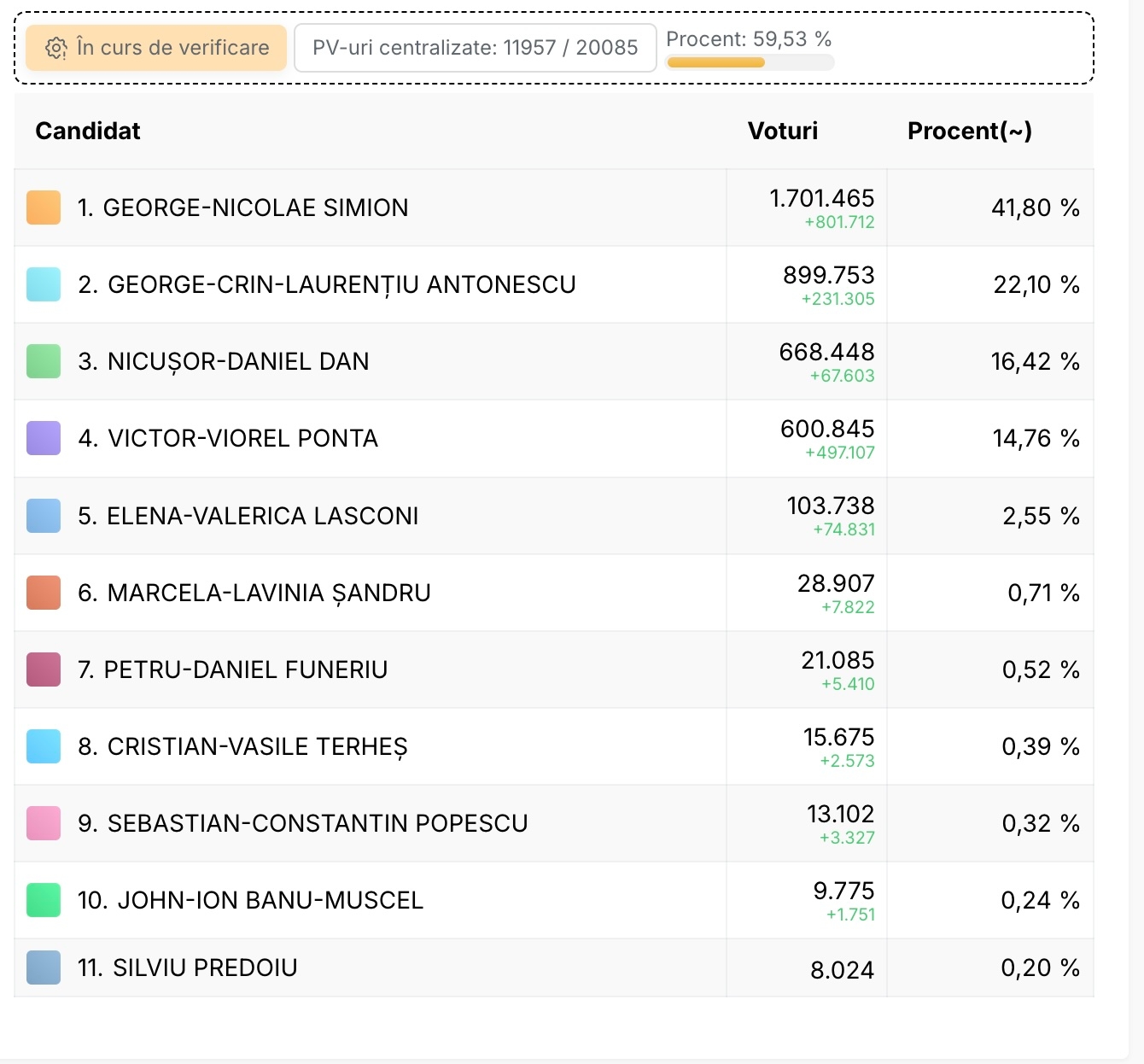Click the gear icon beside verification status
Image resolution: width=1144 pixels, height=1064 pixels.
[x=56, y=48]
